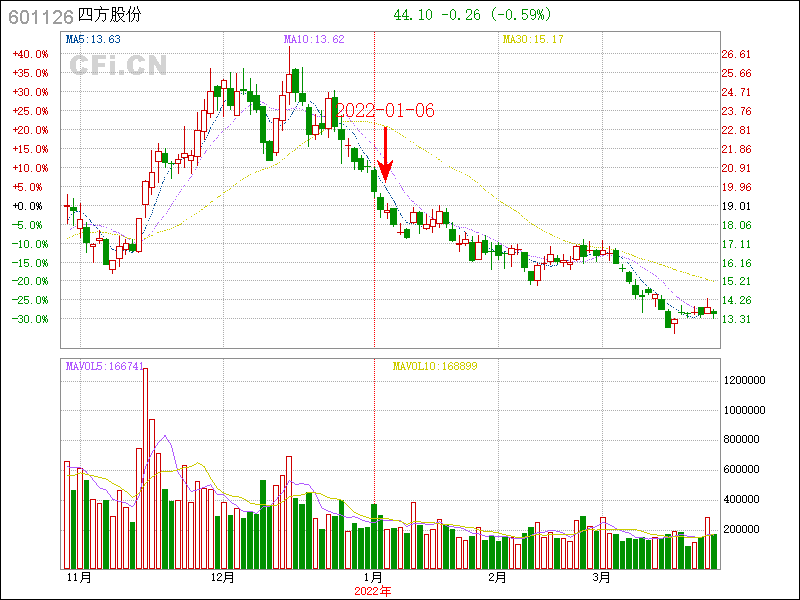
Task: Click the CFi.CN watermark logo
Action: point(117,66)
